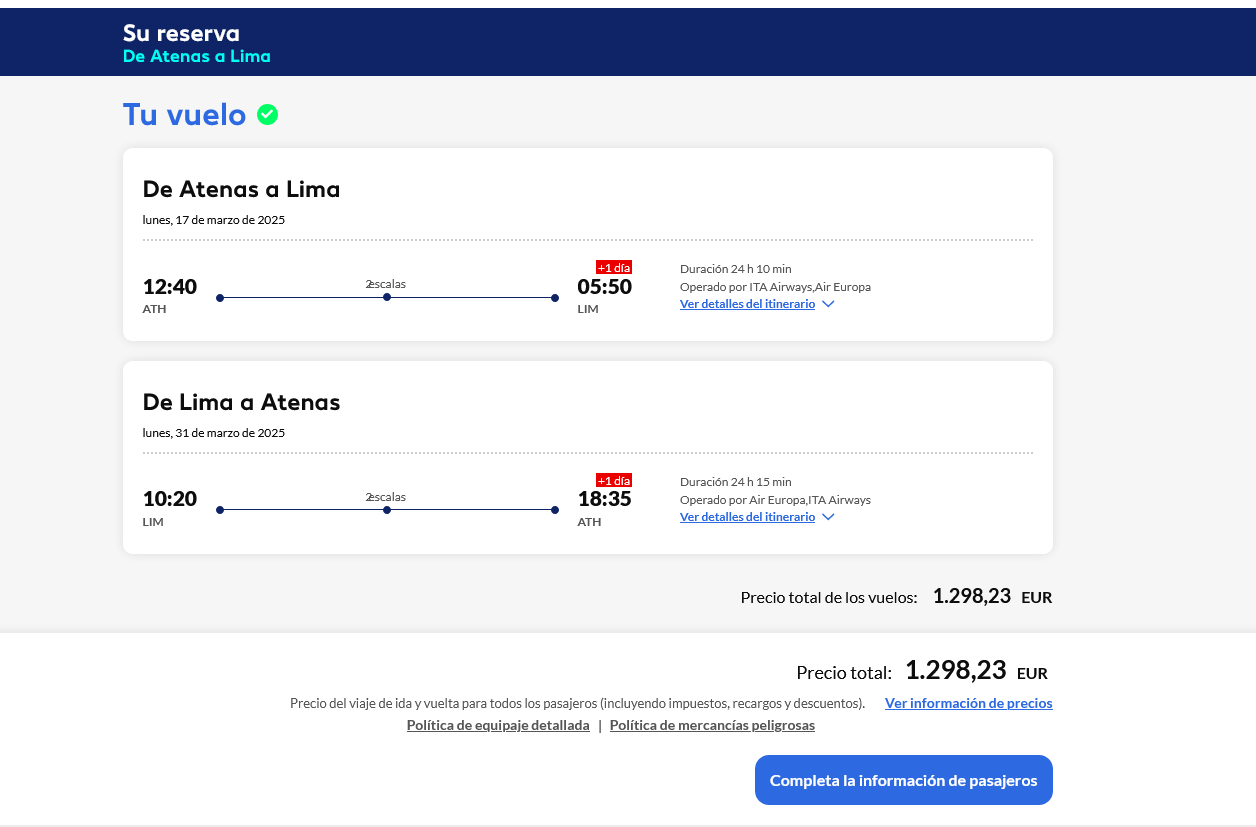Viewport: 1256px width, 827px height.
Task: Click ATH code under 12:40
Action: (154, 309)
